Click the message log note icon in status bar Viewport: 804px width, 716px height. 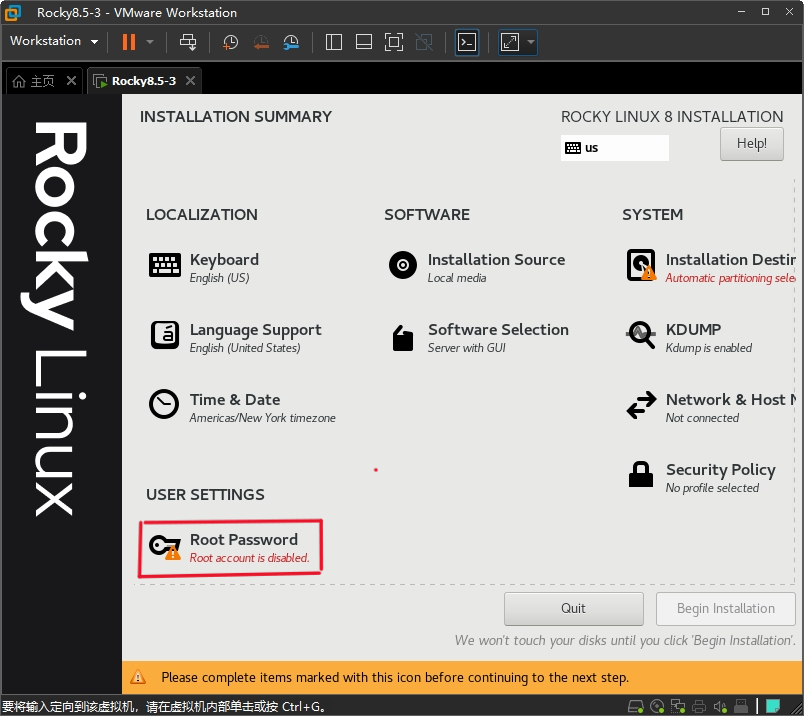pos(773,707)
